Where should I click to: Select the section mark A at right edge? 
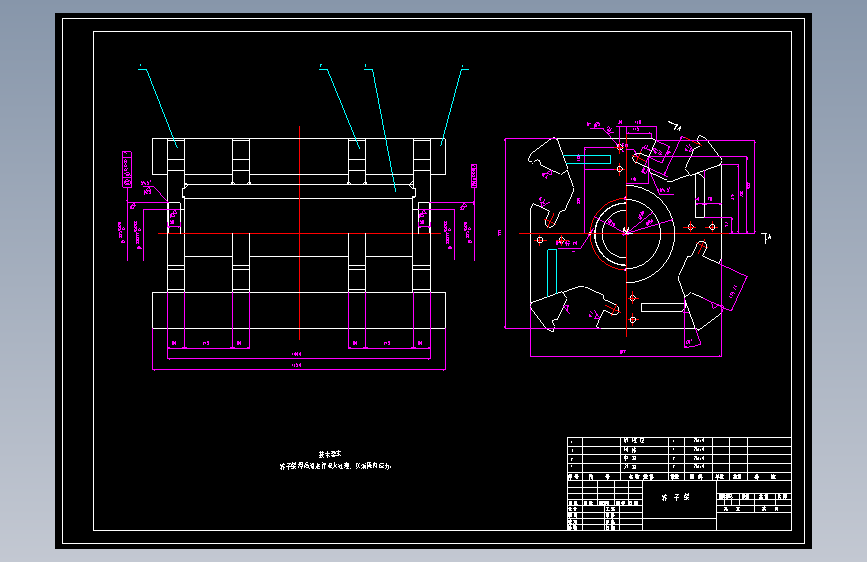[x=766, y=238]
